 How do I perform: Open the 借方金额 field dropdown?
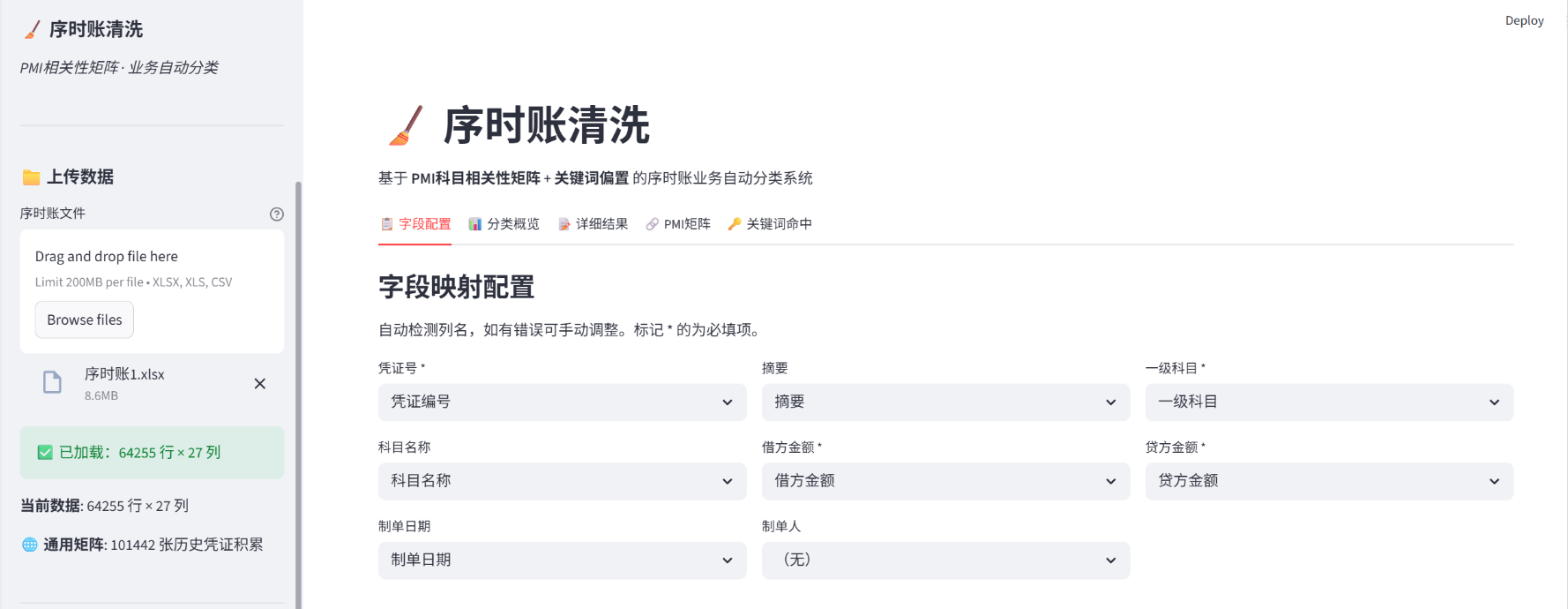click(x=945, y=481)
